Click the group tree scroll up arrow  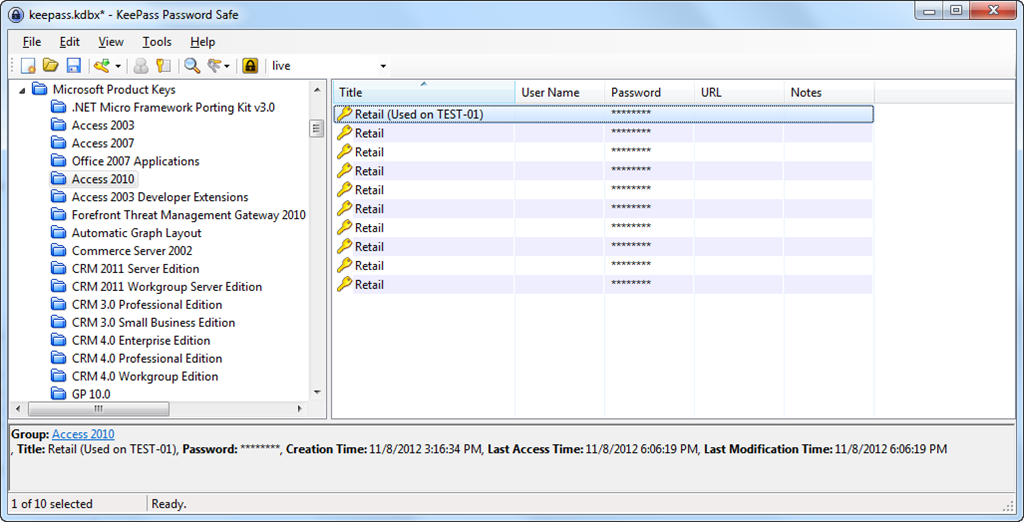tap(317, 90)
